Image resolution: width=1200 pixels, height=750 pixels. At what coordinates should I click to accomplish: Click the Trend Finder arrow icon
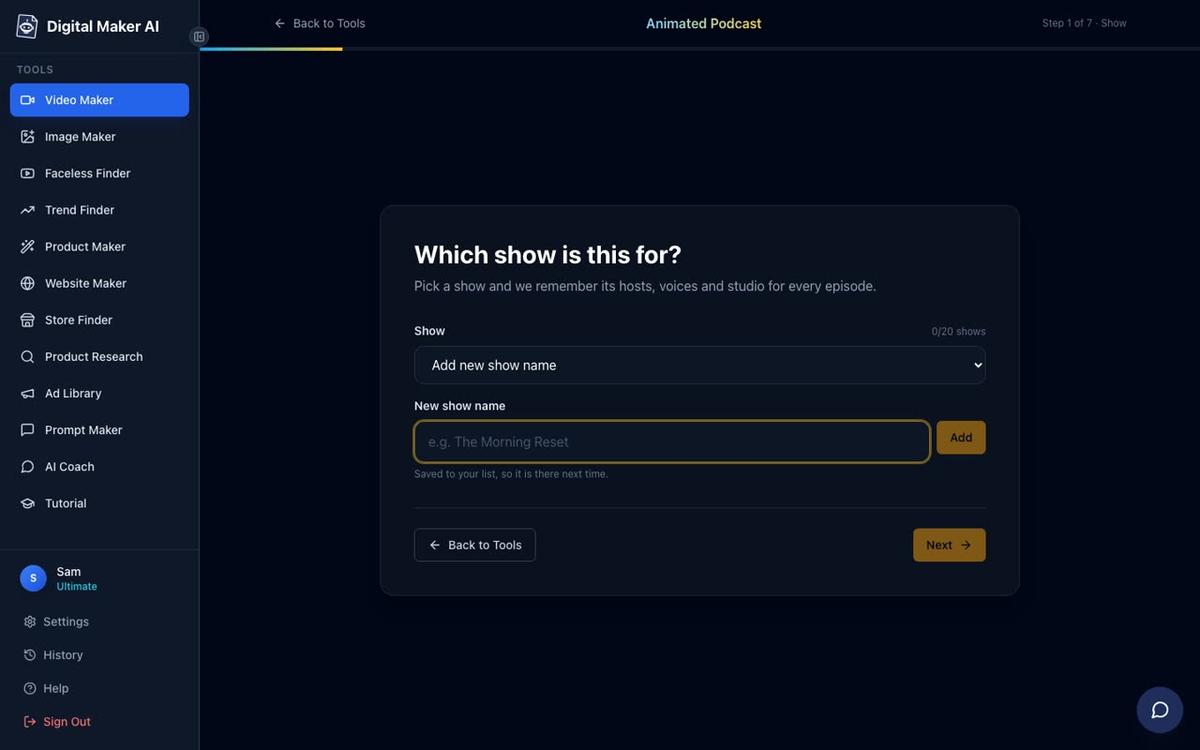(x=27, y=210)
